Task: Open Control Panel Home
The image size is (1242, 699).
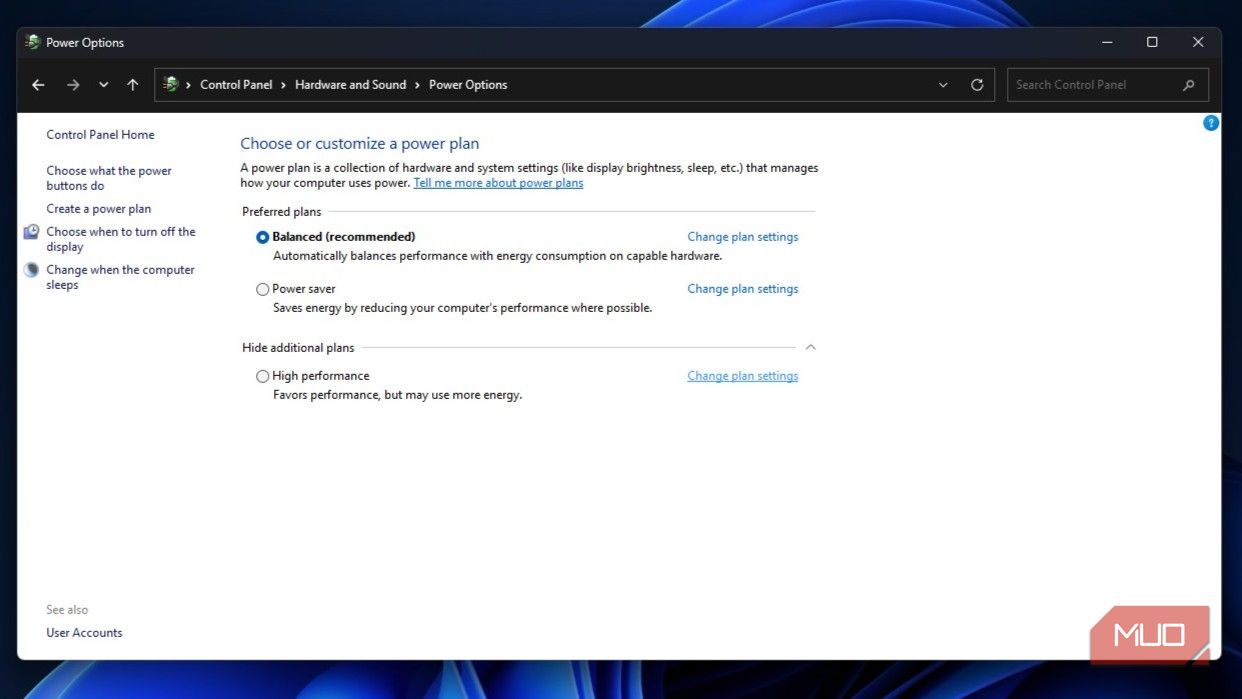Action: point(100,135)
